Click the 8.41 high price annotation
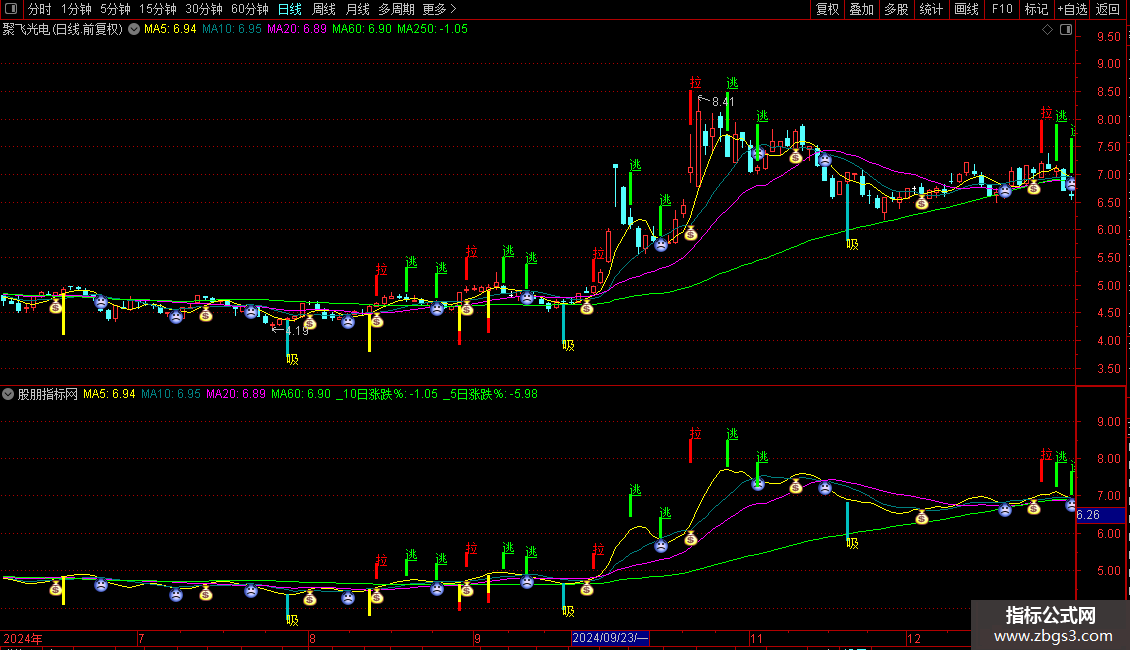Image resolution: width=1130 pixels, height=650 pixels. click(724, 102)
